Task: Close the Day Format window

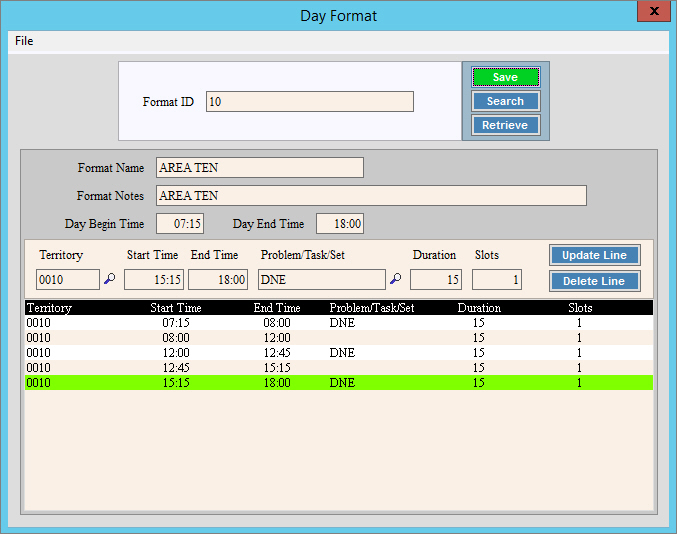Action: (x=654, y=11)
